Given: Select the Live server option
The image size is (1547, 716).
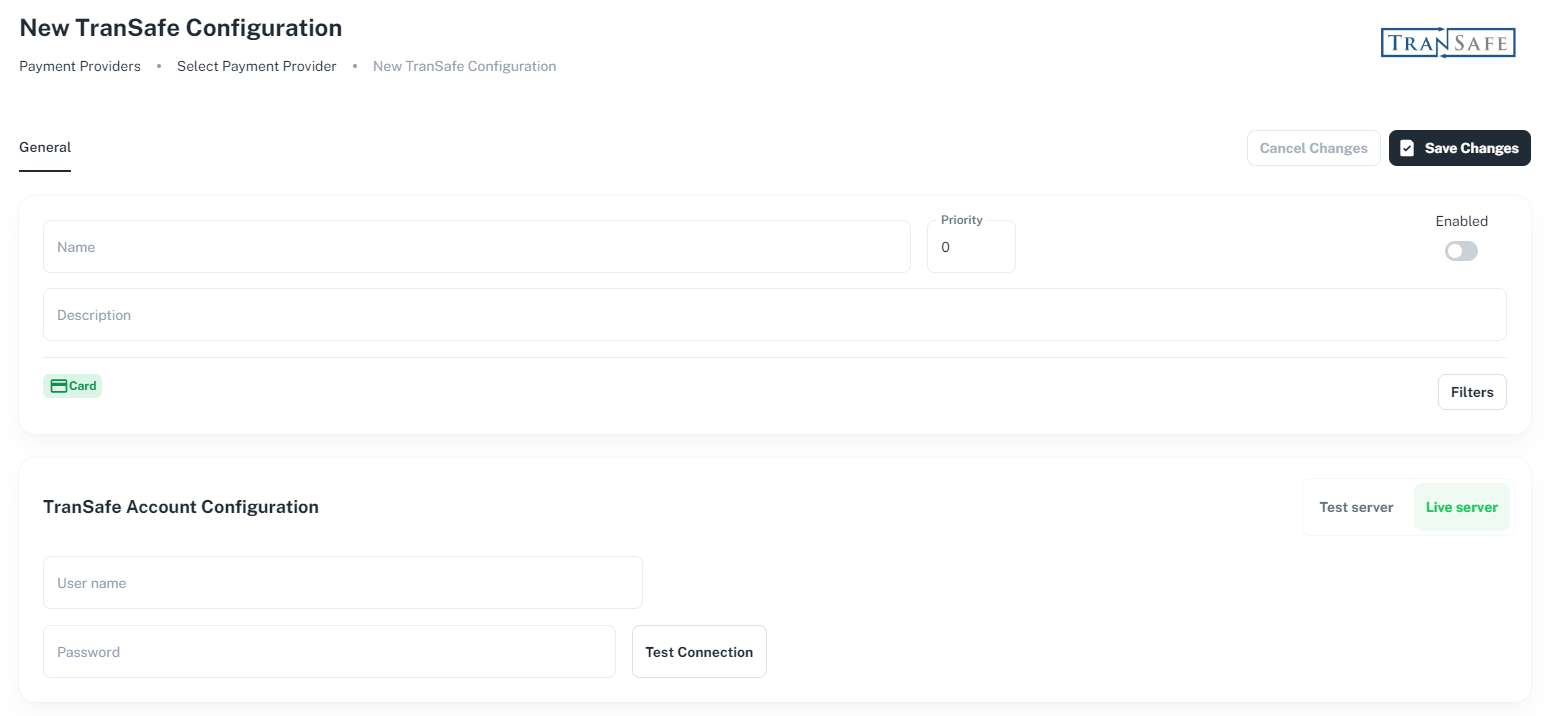Looking at the screenshot, I should [x=1461, y=507].
